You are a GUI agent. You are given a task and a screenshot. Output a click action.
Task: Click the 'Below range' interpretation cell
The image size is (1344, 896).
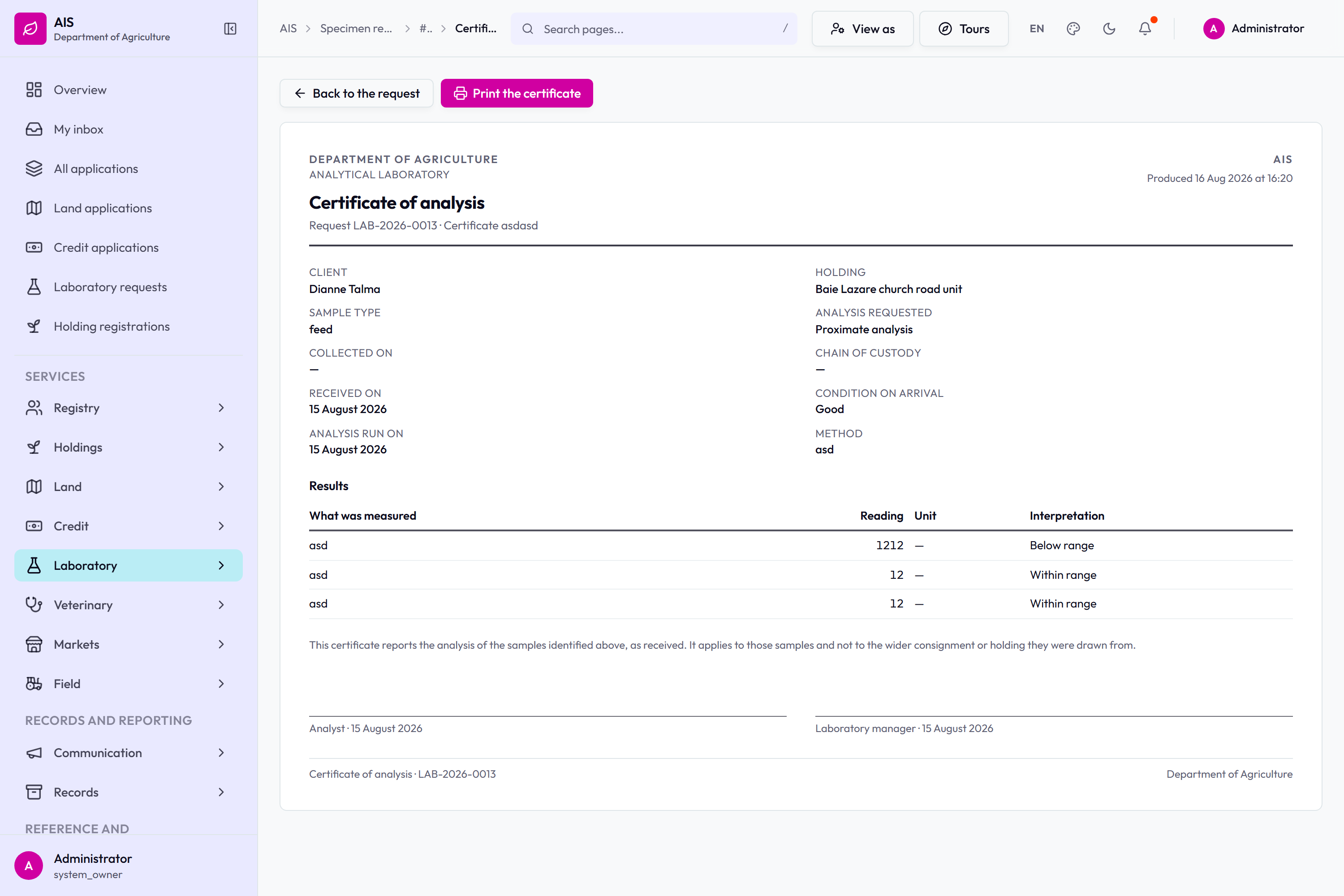point(1062,545)
